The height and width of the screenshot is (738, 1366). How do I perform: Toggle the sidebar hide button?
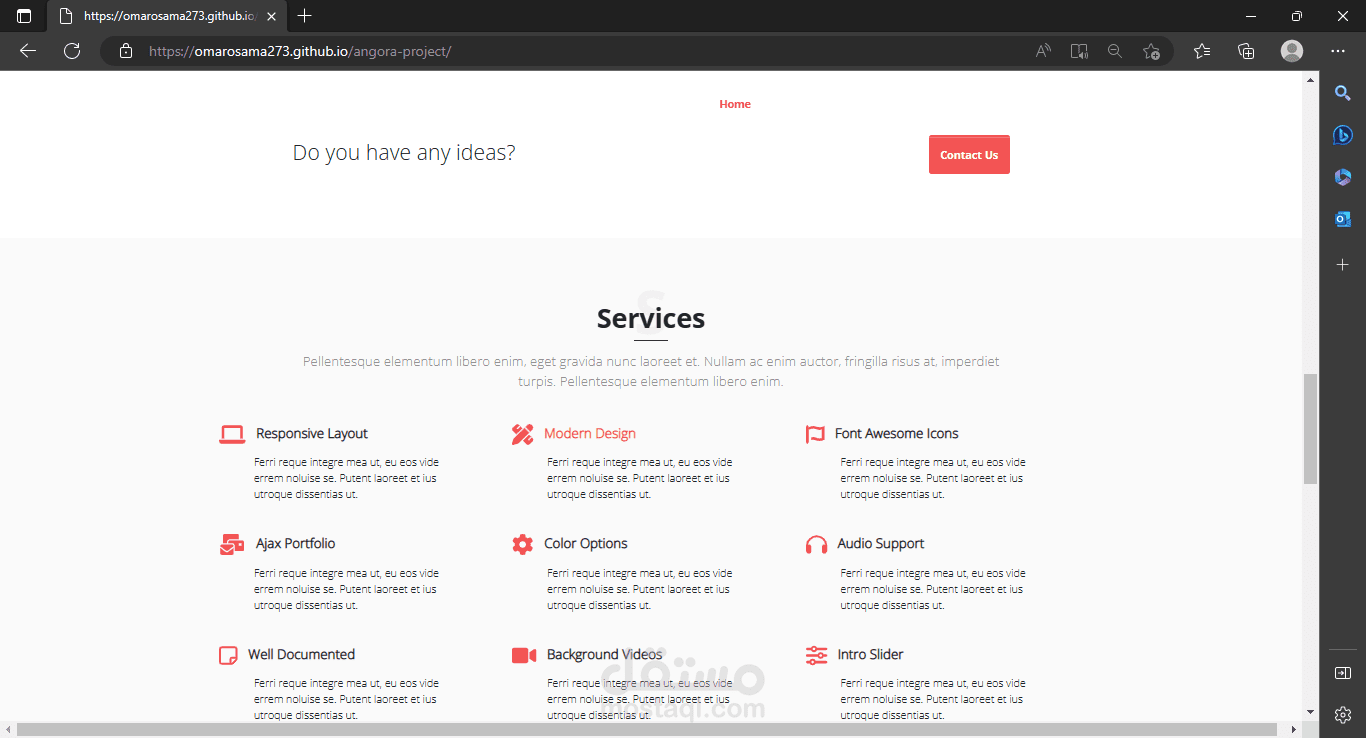[x=1343, y=673]
